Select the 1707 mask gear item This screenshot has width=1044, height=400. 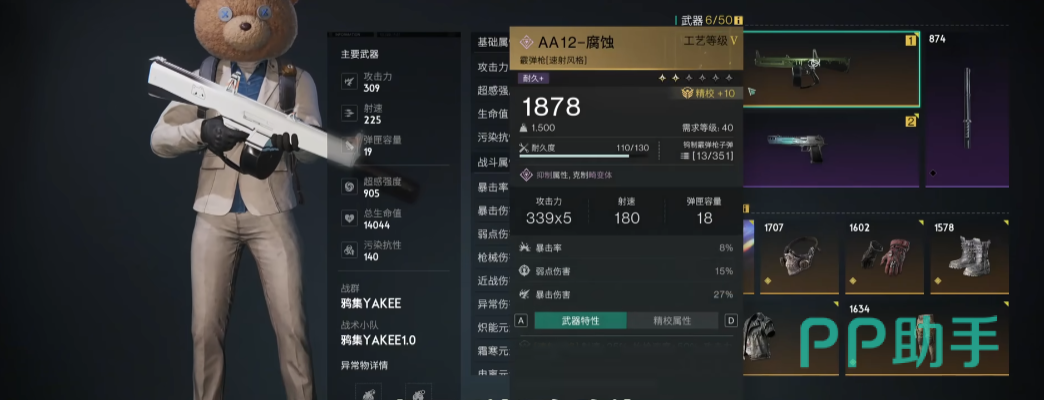pyautogui.click(x=799, y=256)
